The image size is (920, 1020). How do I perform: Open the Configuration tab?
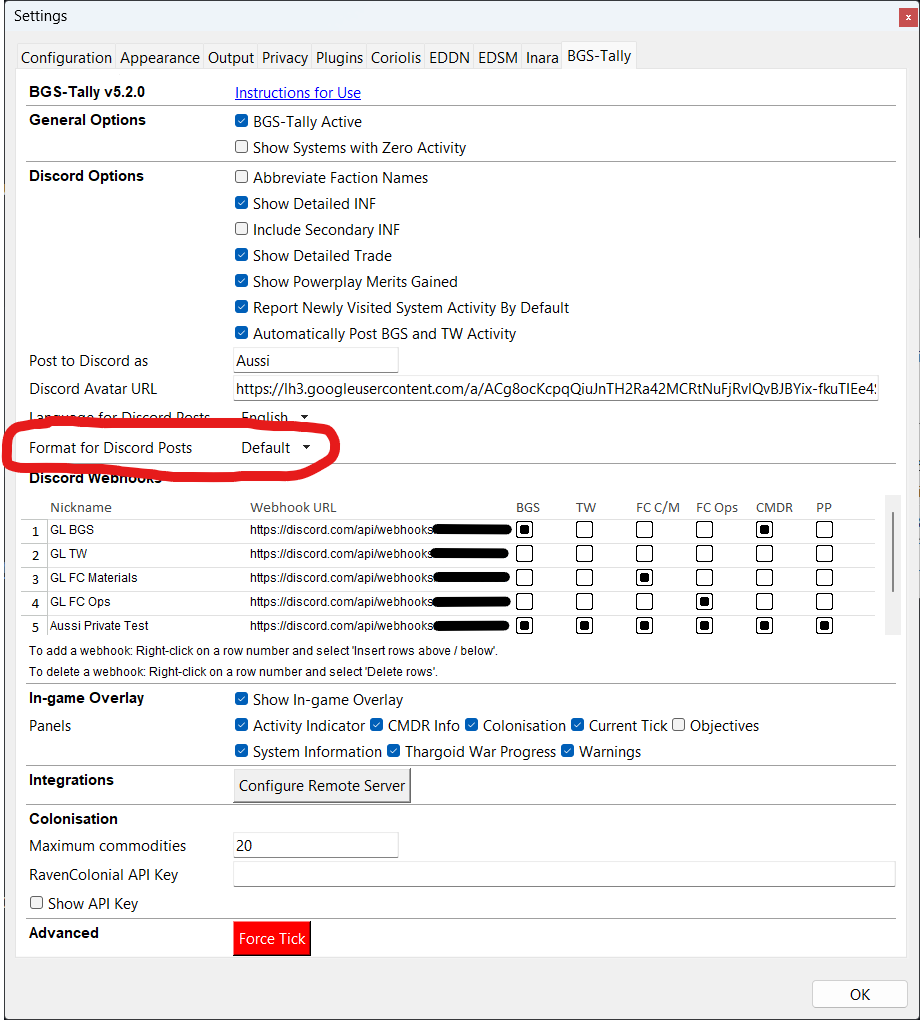tap(66, 58)
